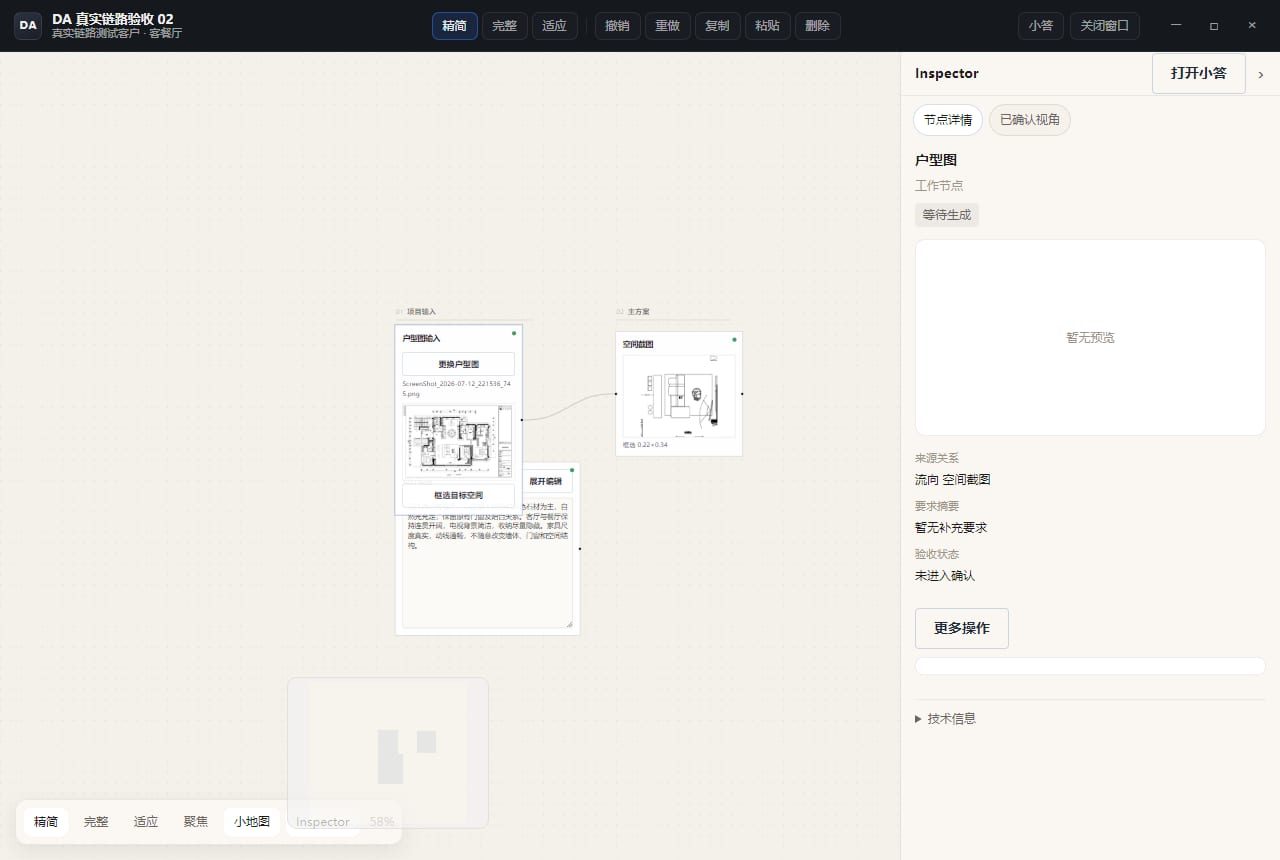
Task: Click 更换户型图 in the floor plan node
Action: pos(458,364)
